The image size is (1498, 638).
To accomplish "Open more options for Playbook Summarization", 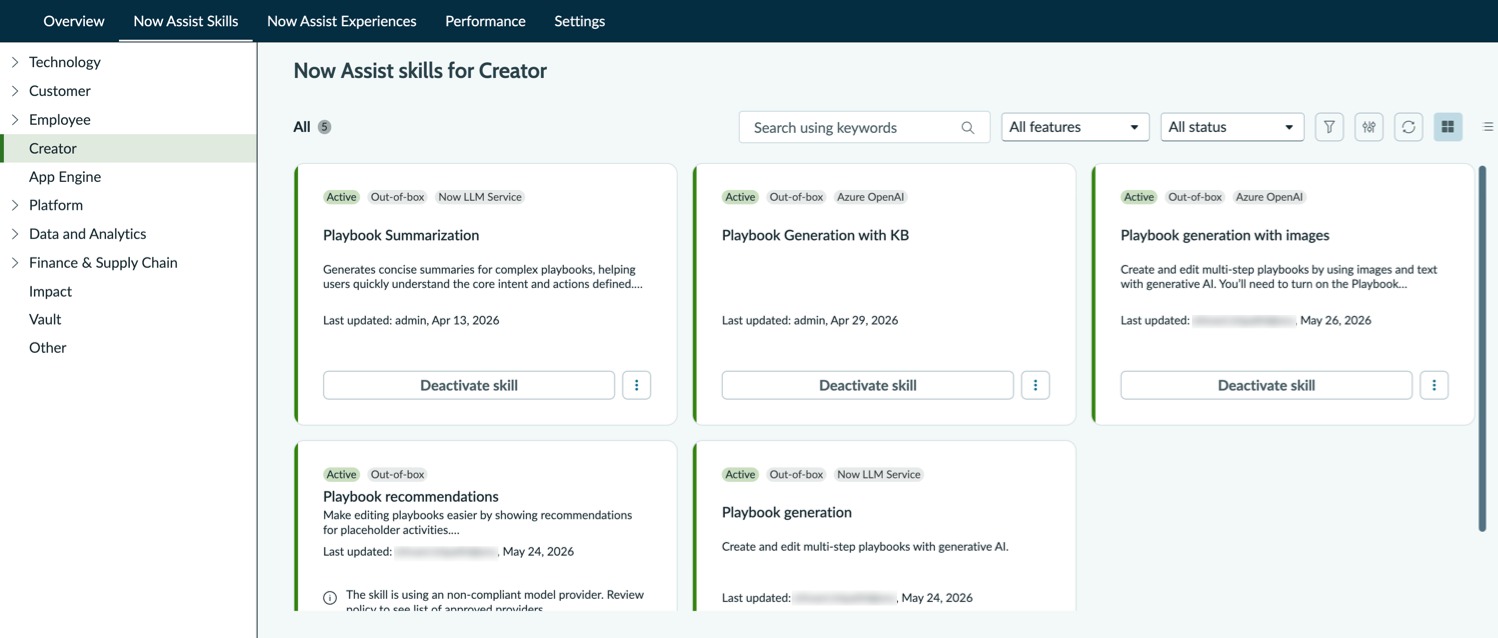I will 637,385.
